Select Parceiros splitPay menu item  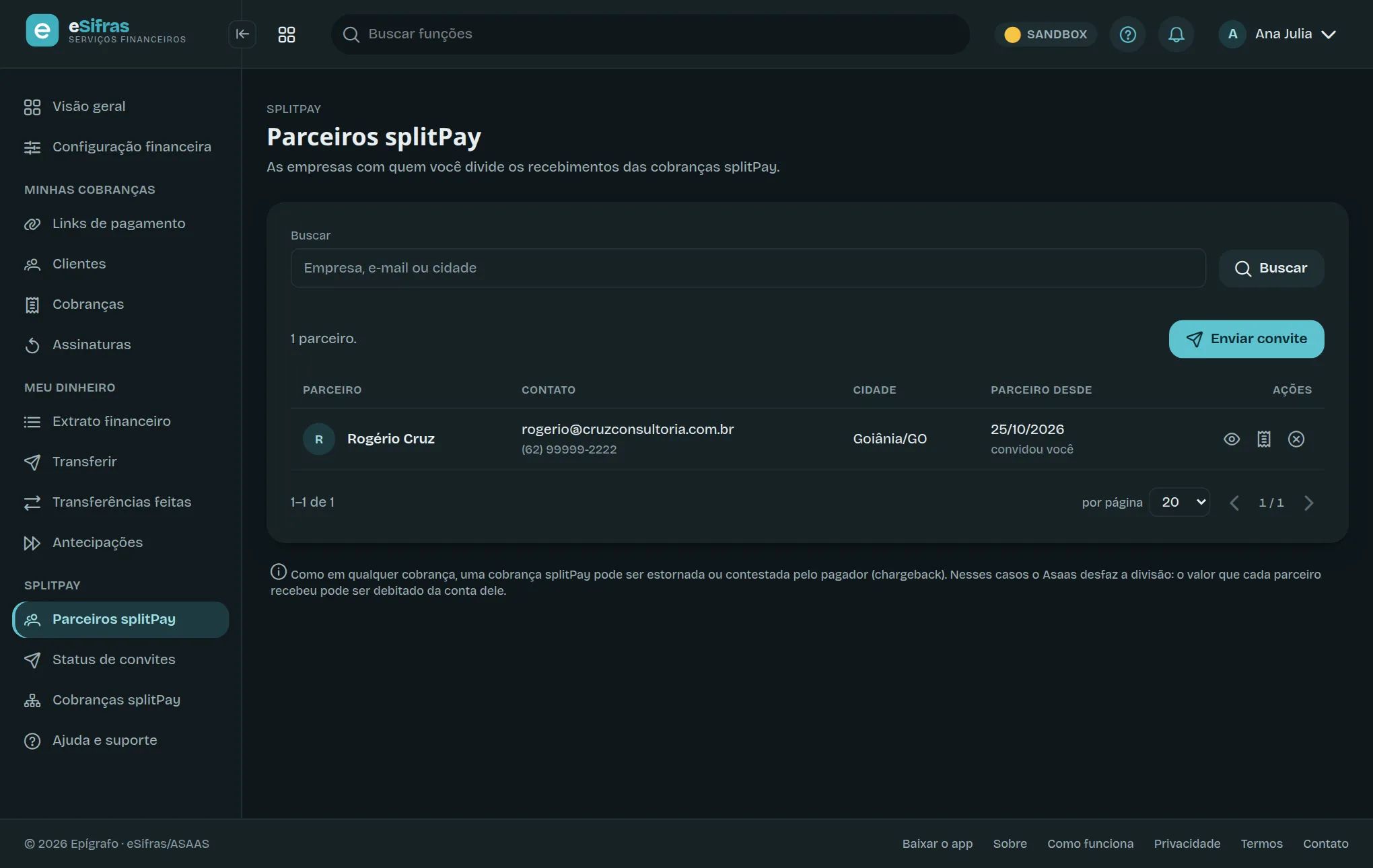click(120, 619)
